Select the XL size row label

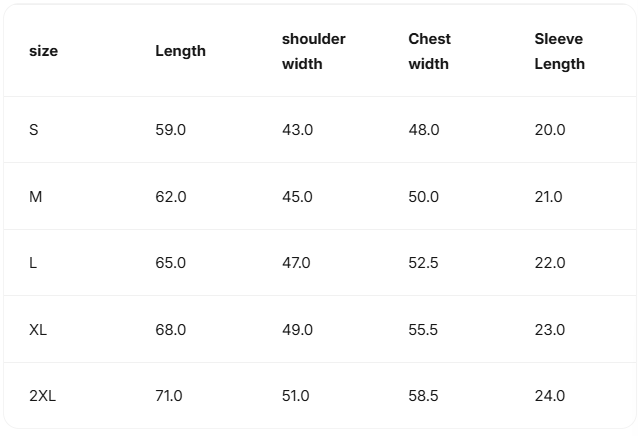(x=38, y=330)
